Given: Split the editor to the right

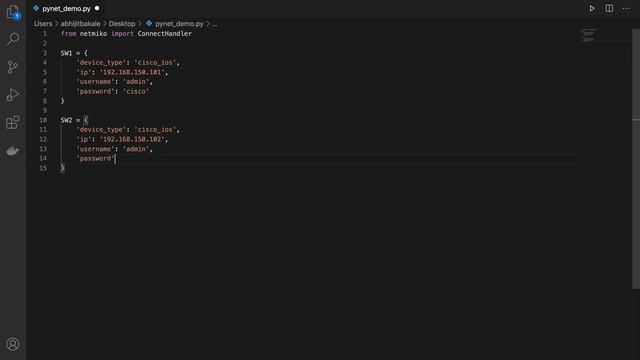Looking at the screenshot, I should tap(609, 9).
